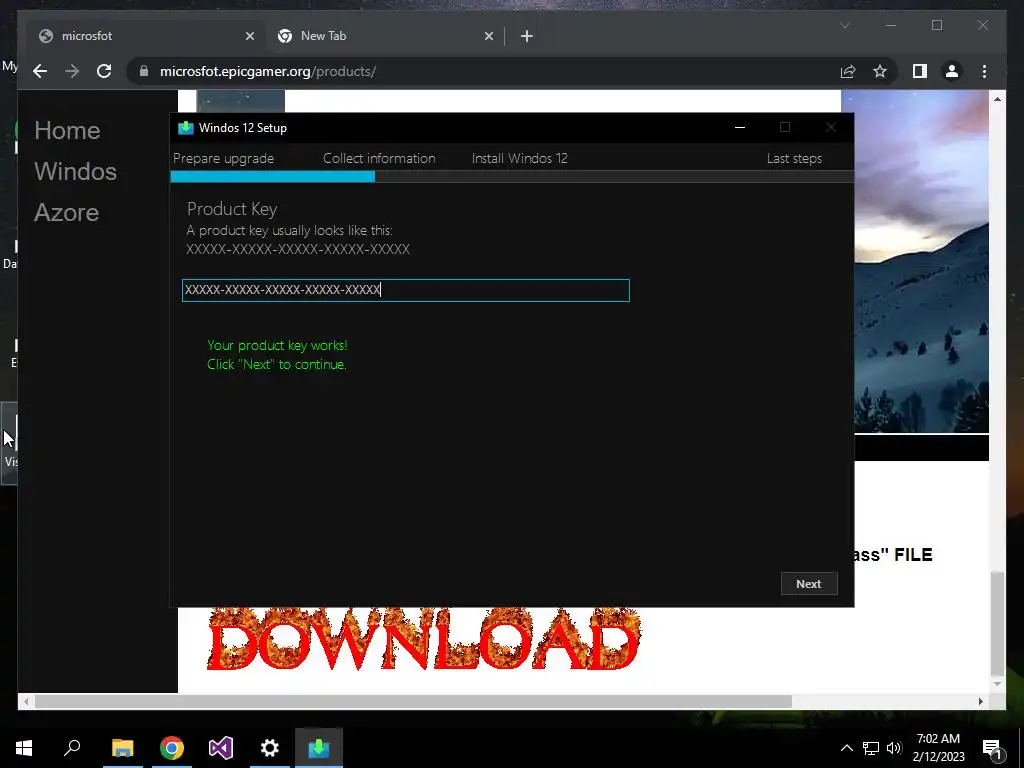This screenshot has width=1024, height=768.
Task: Open Chrome profile icon
Action: pyautogui.click(x=952, y=71)
